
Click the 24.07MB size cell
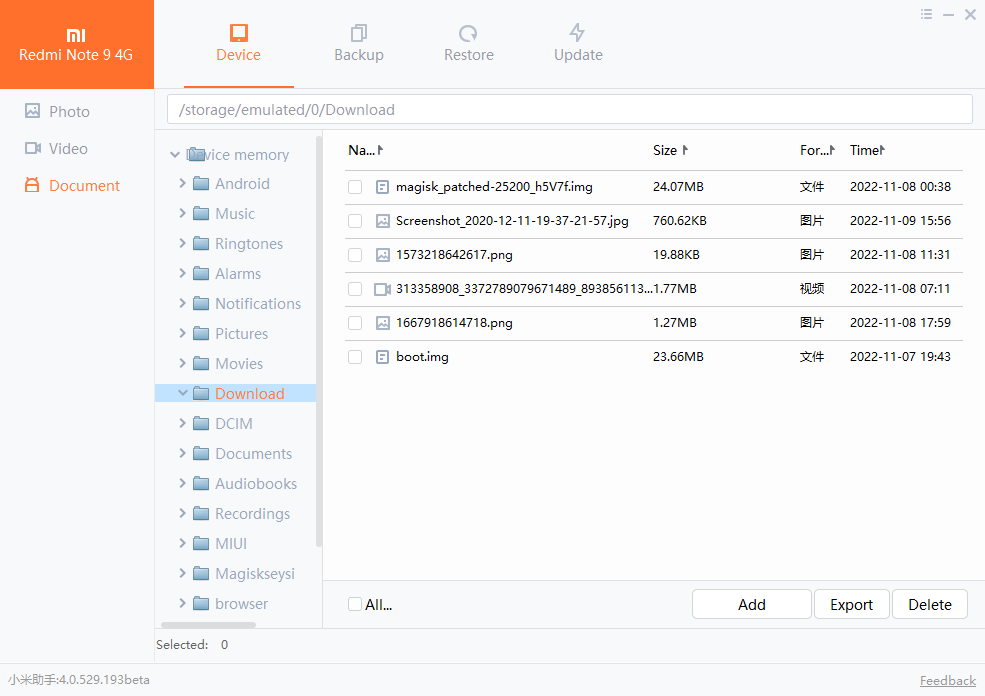point(678,187)
